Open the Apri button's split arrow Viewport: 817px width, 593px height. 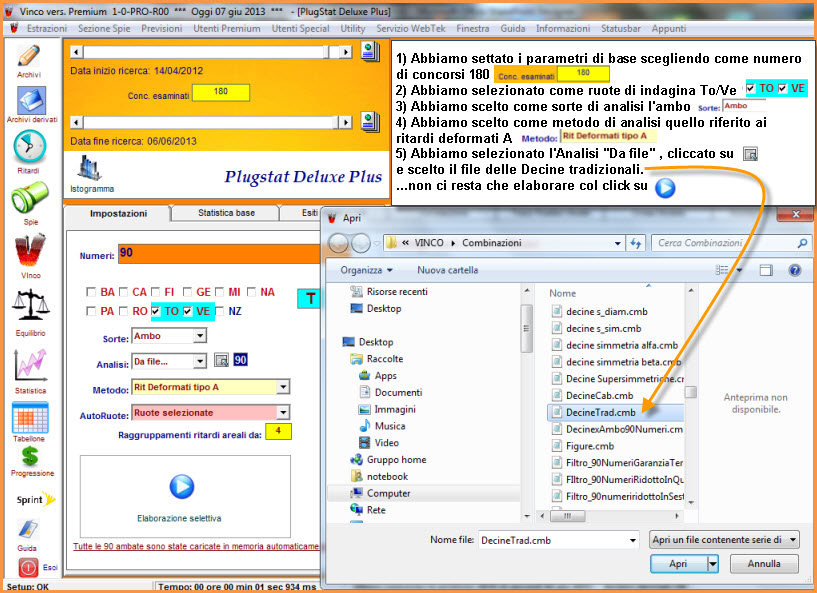712,563
